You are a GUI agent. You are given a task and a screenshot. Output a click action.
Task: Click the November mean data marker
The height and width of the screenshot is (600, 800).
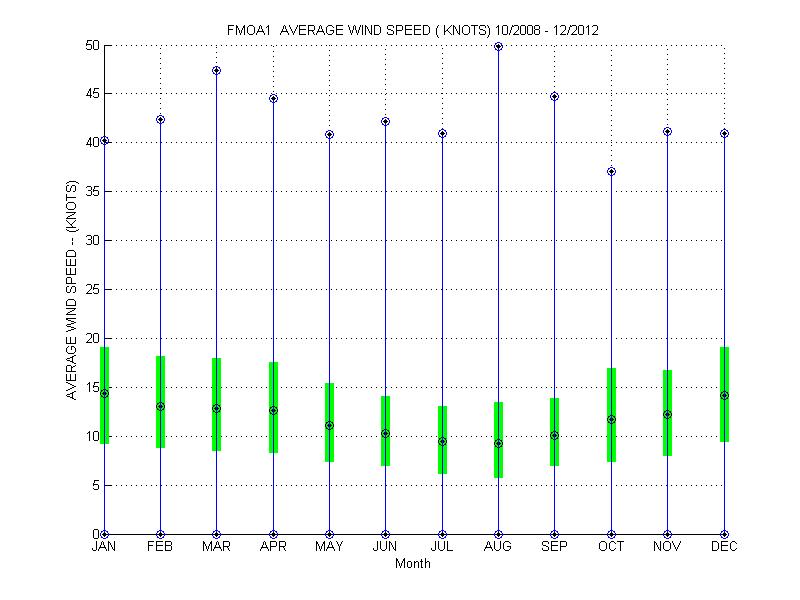pyautogui.click(x=667, y=414)
